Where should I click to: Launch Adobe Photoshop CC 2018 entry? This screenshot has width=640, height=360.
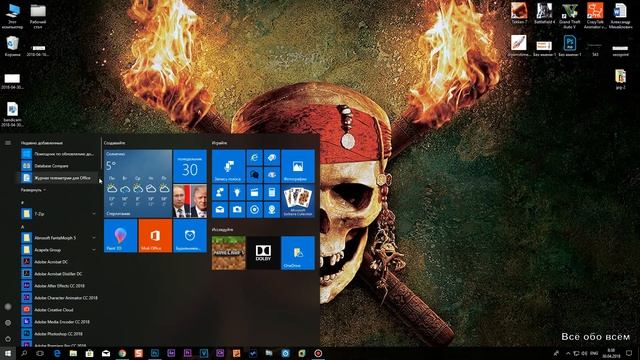[59, 333]
